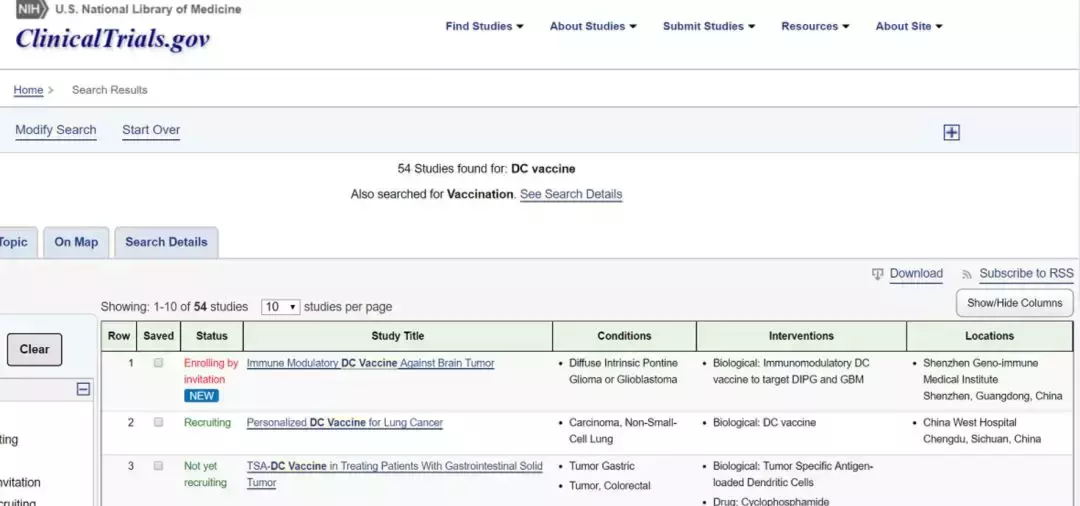Screen dimensions: 1080x506
Task: Expand the plus icon beside Start Over
Action: [x=951, y=132]
